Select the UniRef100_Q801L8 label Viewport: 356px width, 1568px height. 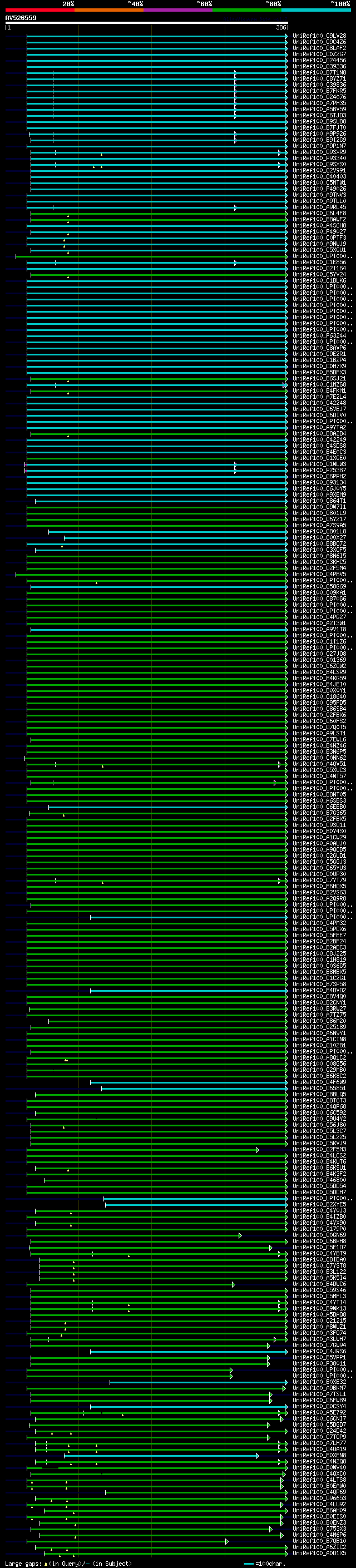coord(319,531)
